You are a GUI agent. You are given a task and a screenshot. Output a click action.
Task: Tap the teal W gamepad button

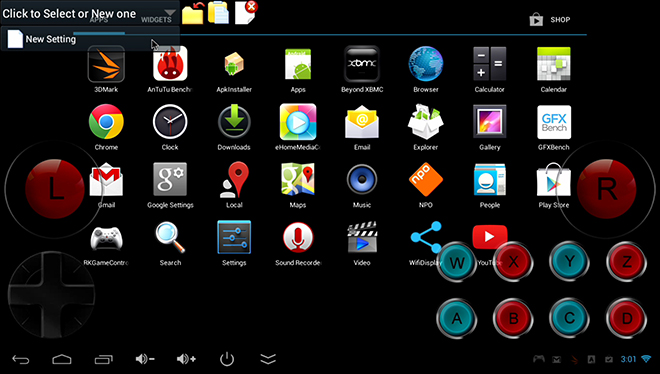point(457,262)
